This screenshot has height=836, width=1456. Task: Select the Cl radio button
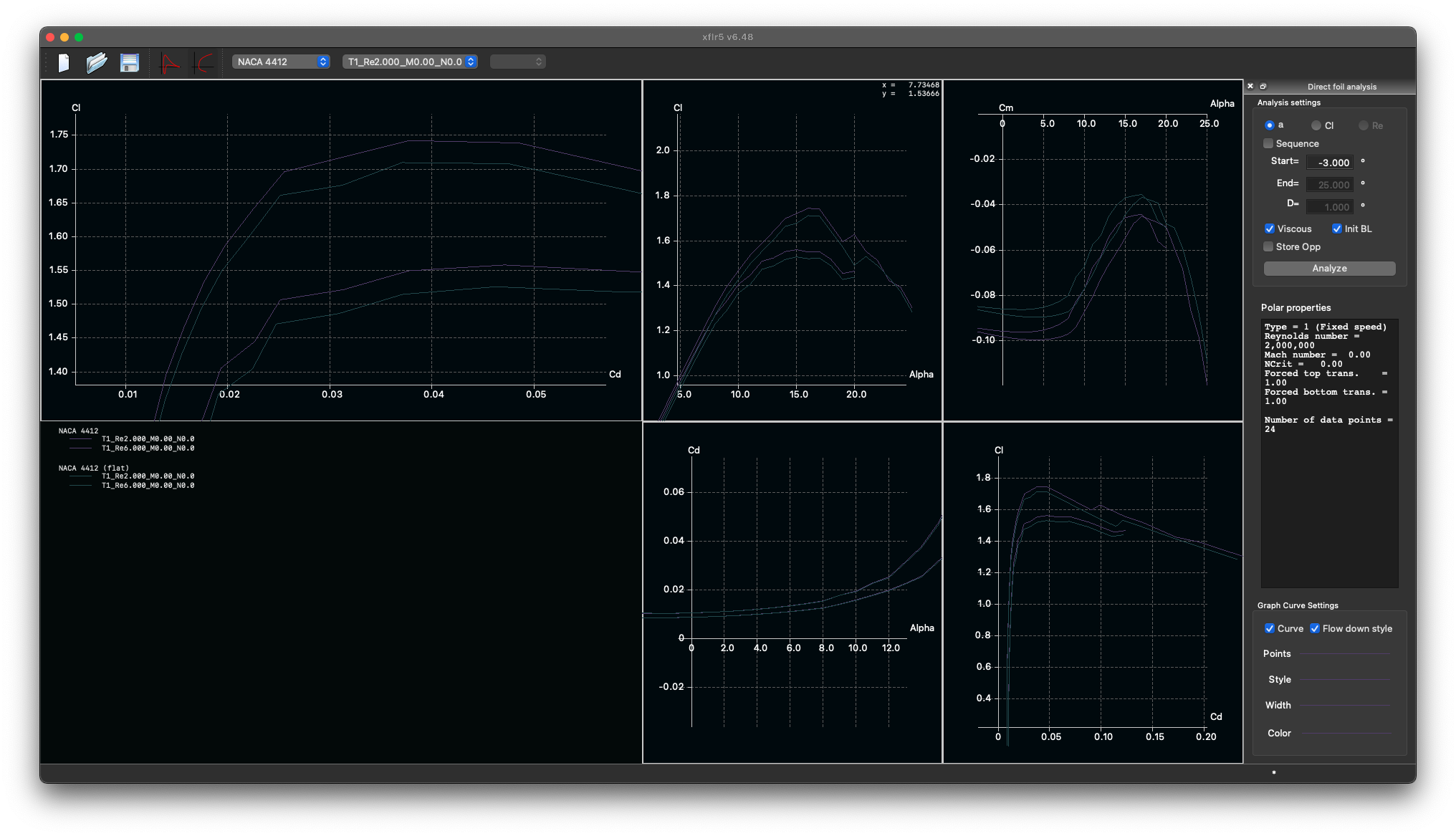[1316, 125]
